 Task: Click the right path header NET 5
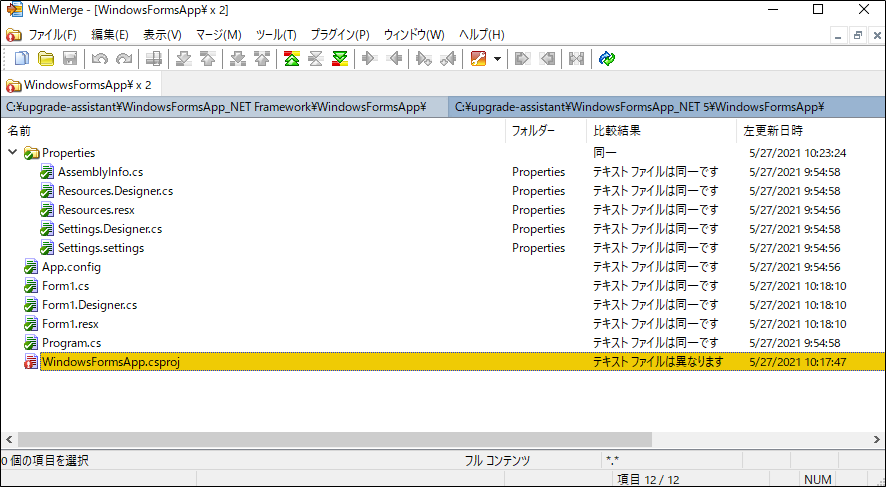tap(667, 107)
